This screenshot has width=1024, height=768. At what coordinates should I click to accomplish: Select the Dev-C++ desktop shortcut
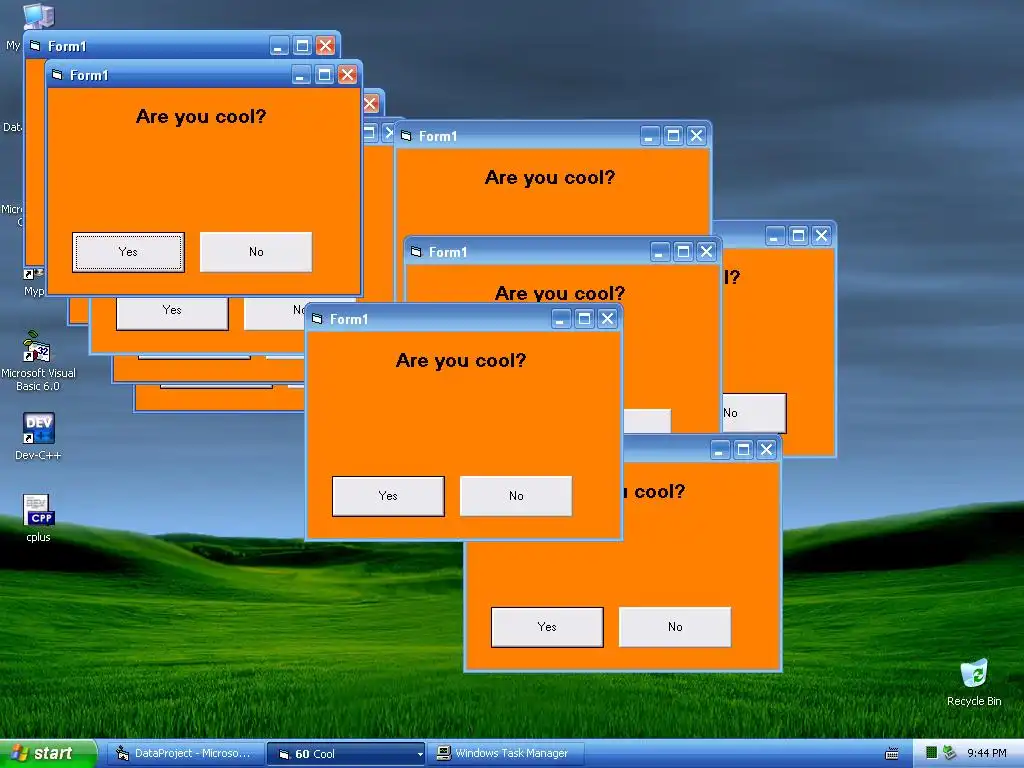click(38, 436)
